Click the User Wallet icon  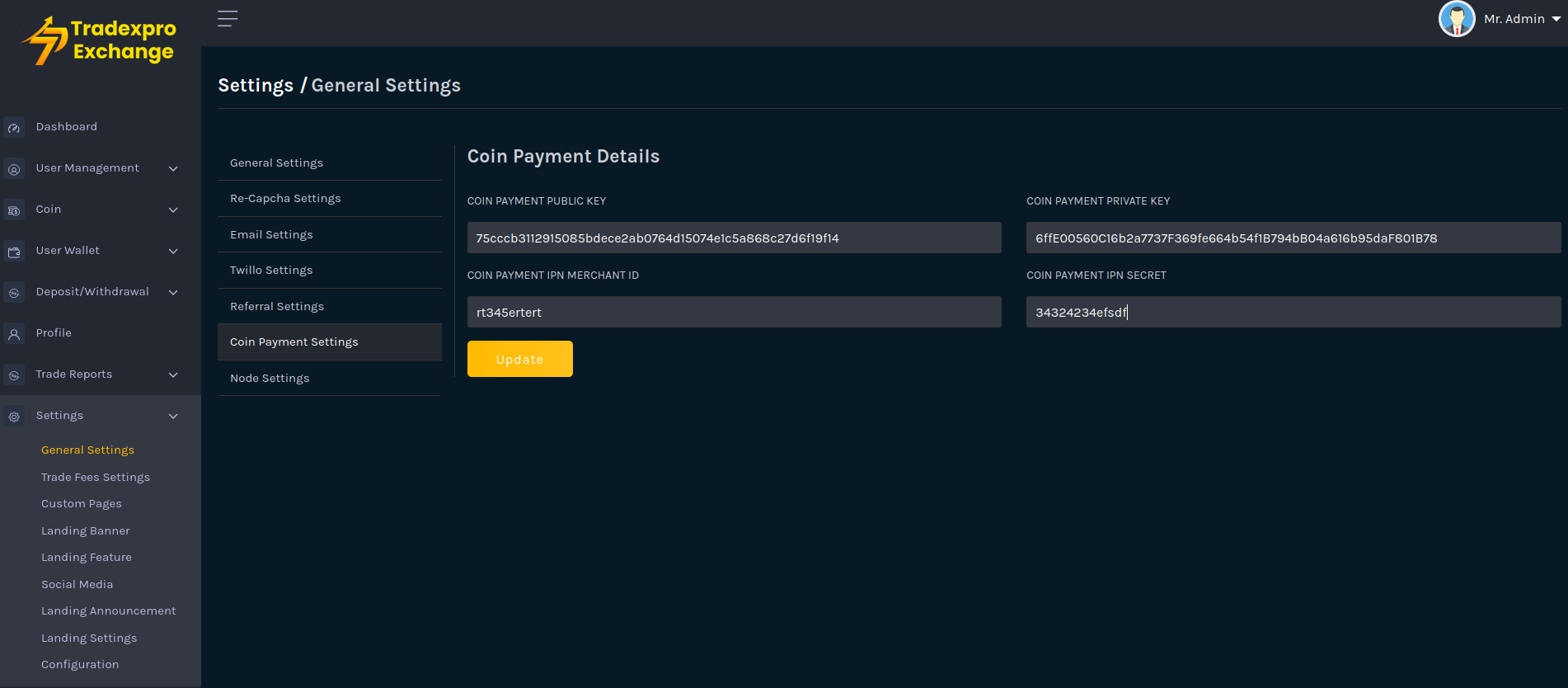(14, 252)
